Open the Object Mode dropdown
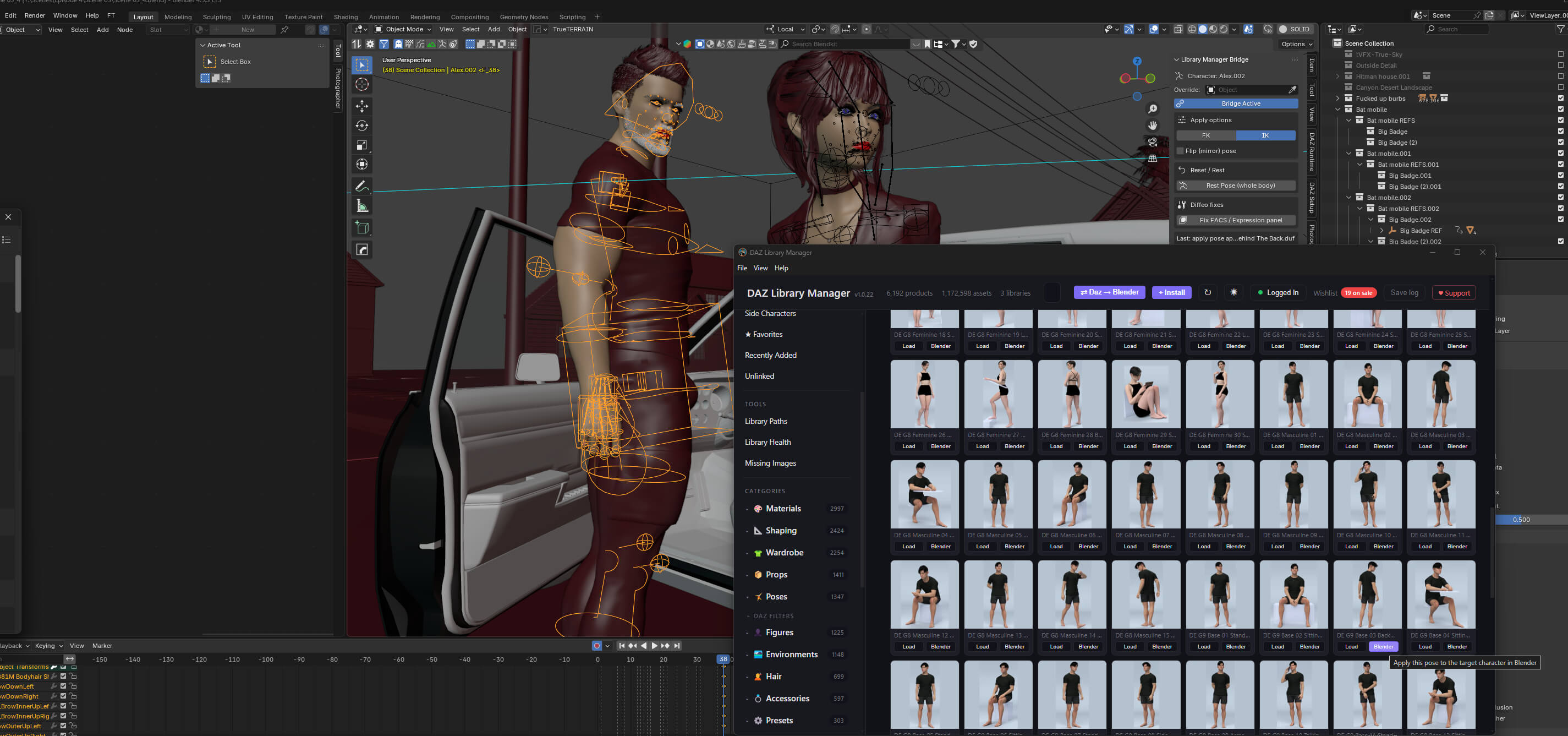Viewport: 1568px width, 736px height. tap(403, 29)
